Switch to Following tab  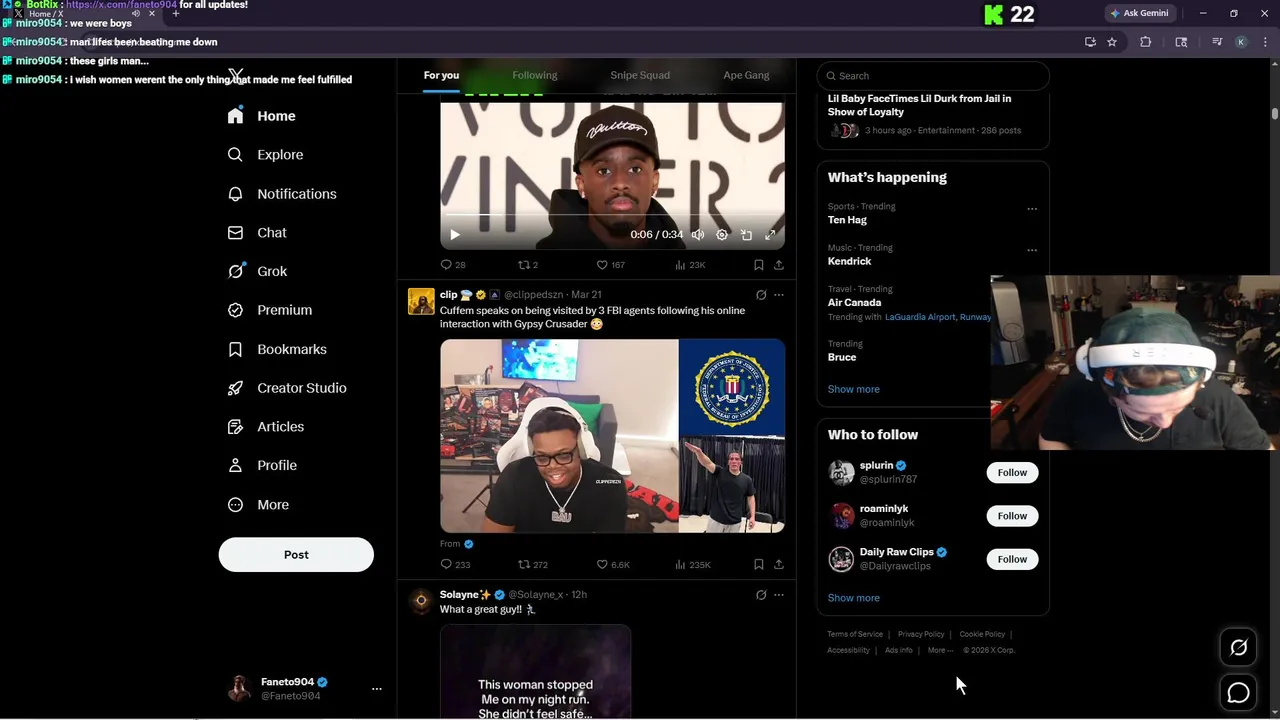(x=535, y=75)
